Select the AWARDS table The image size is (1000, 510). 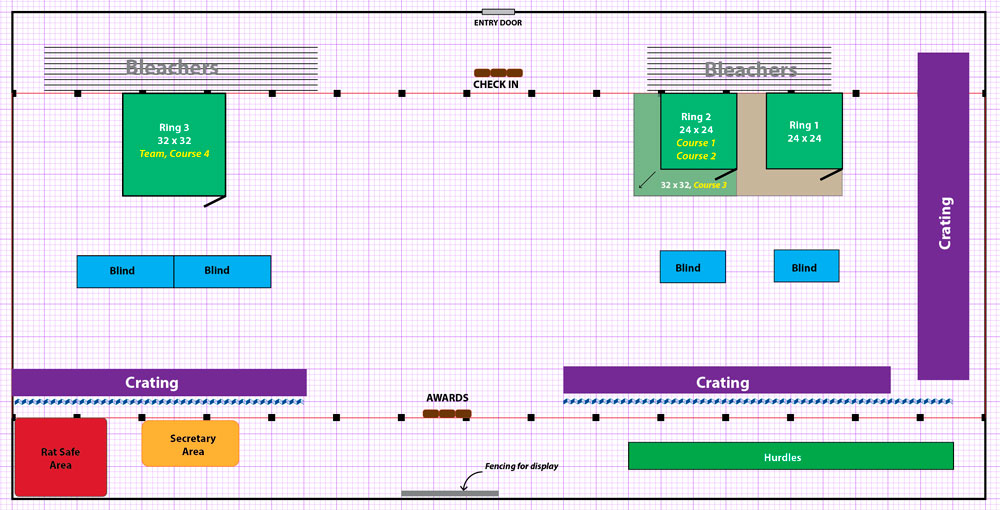447,414
